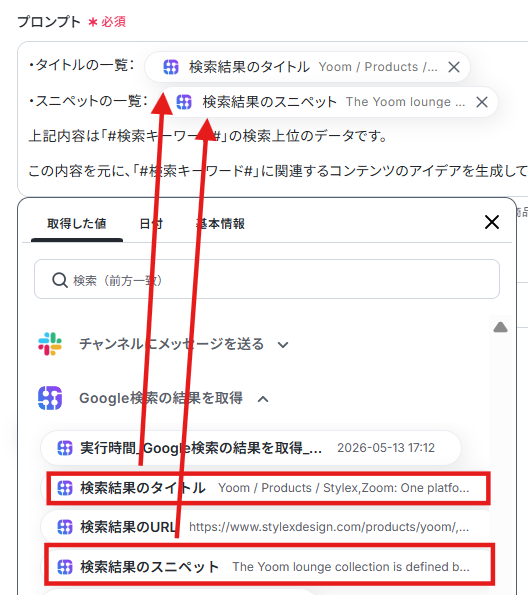Click the magnifier icon in search box
528x595 pixels.
click(60, 280)
